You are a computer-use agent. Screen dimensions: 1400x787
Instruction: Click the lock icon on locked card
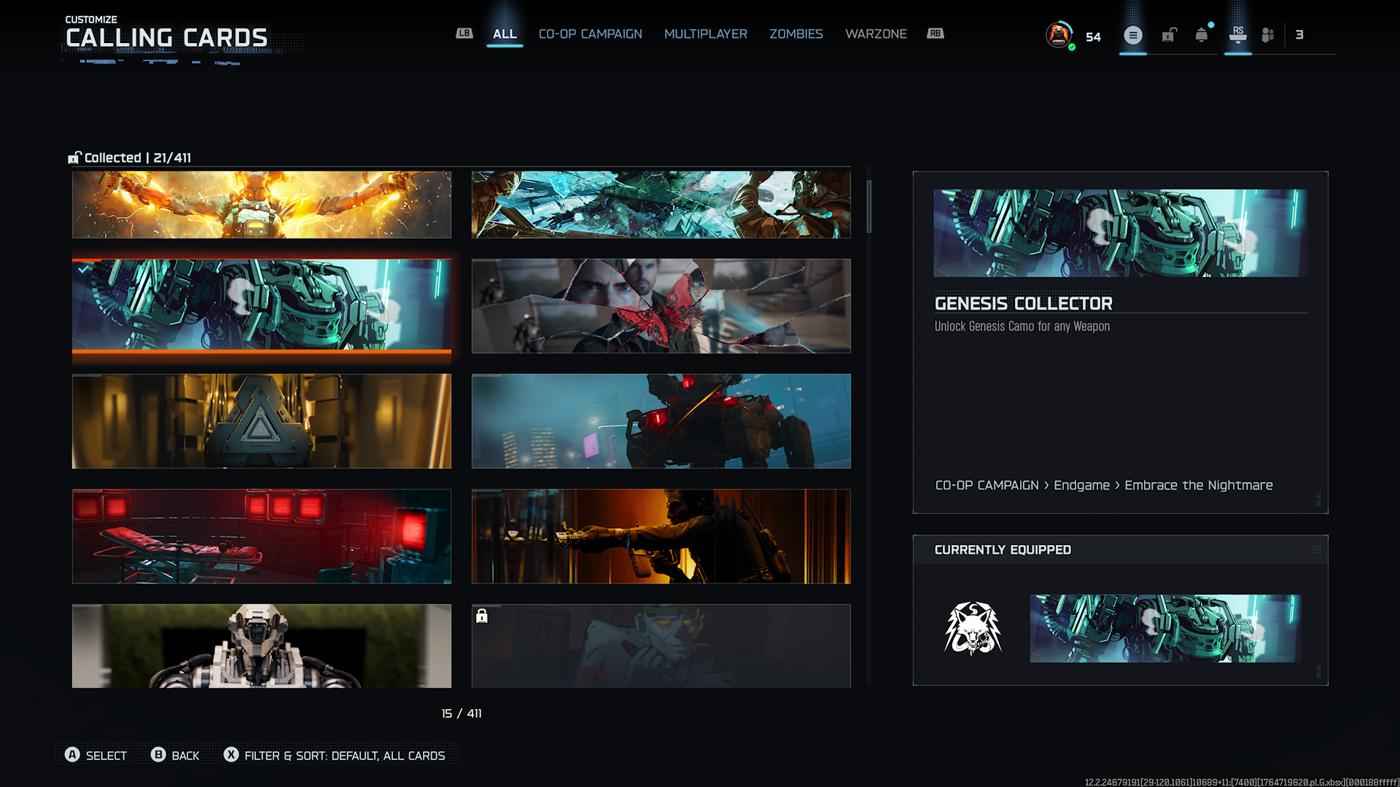tap(482, 616)
